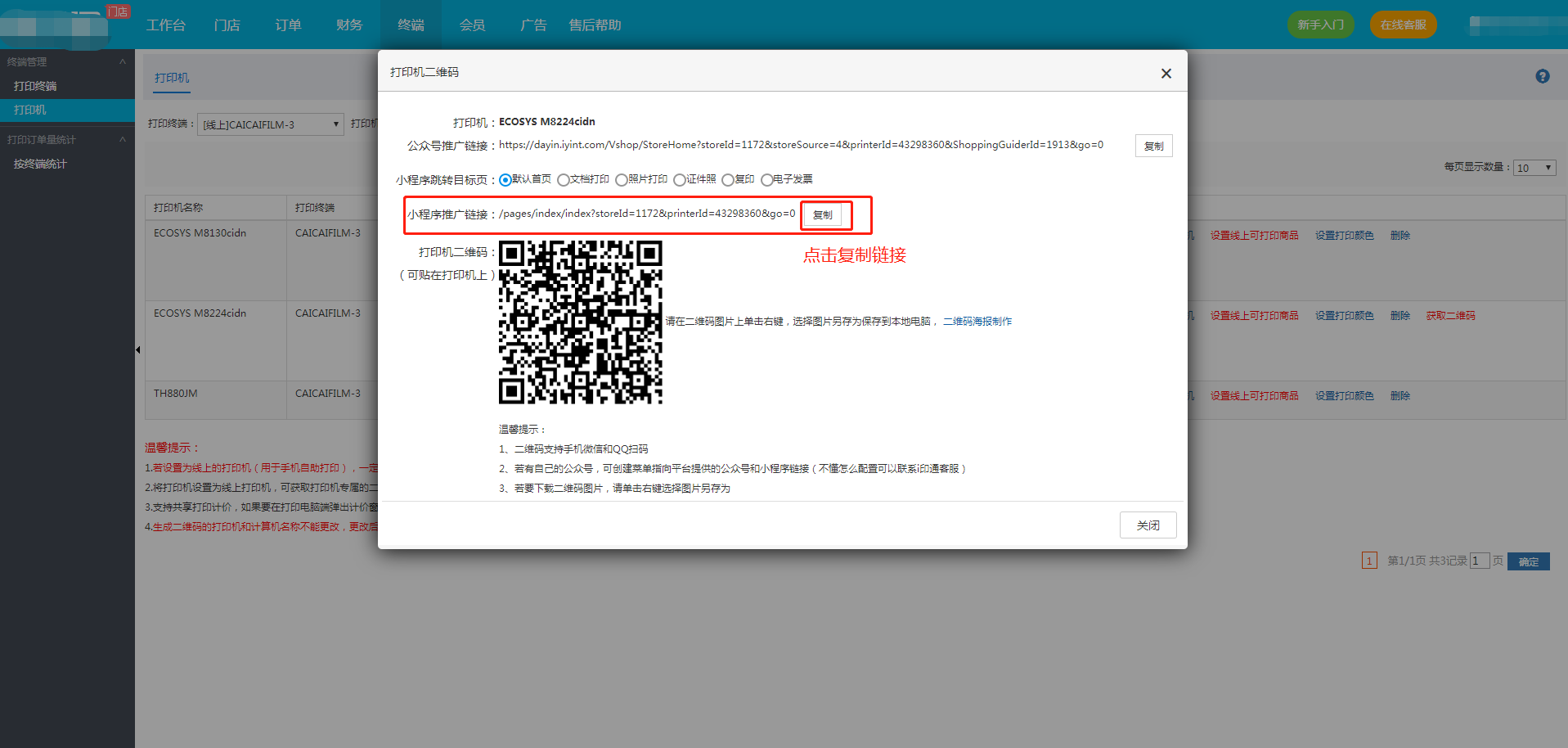Open the 会员 top menu
The image size is (1568, 748).
coord(472,25)
